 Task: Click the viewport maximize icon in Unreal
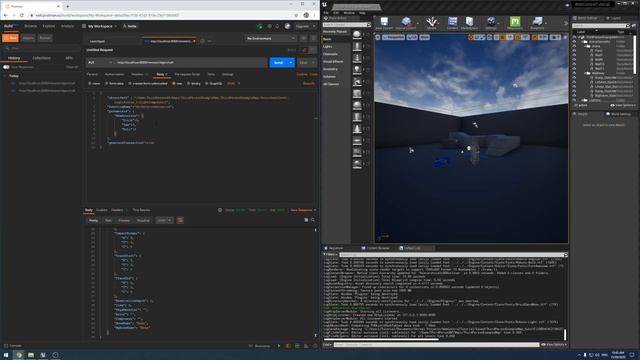coord(565,37)
